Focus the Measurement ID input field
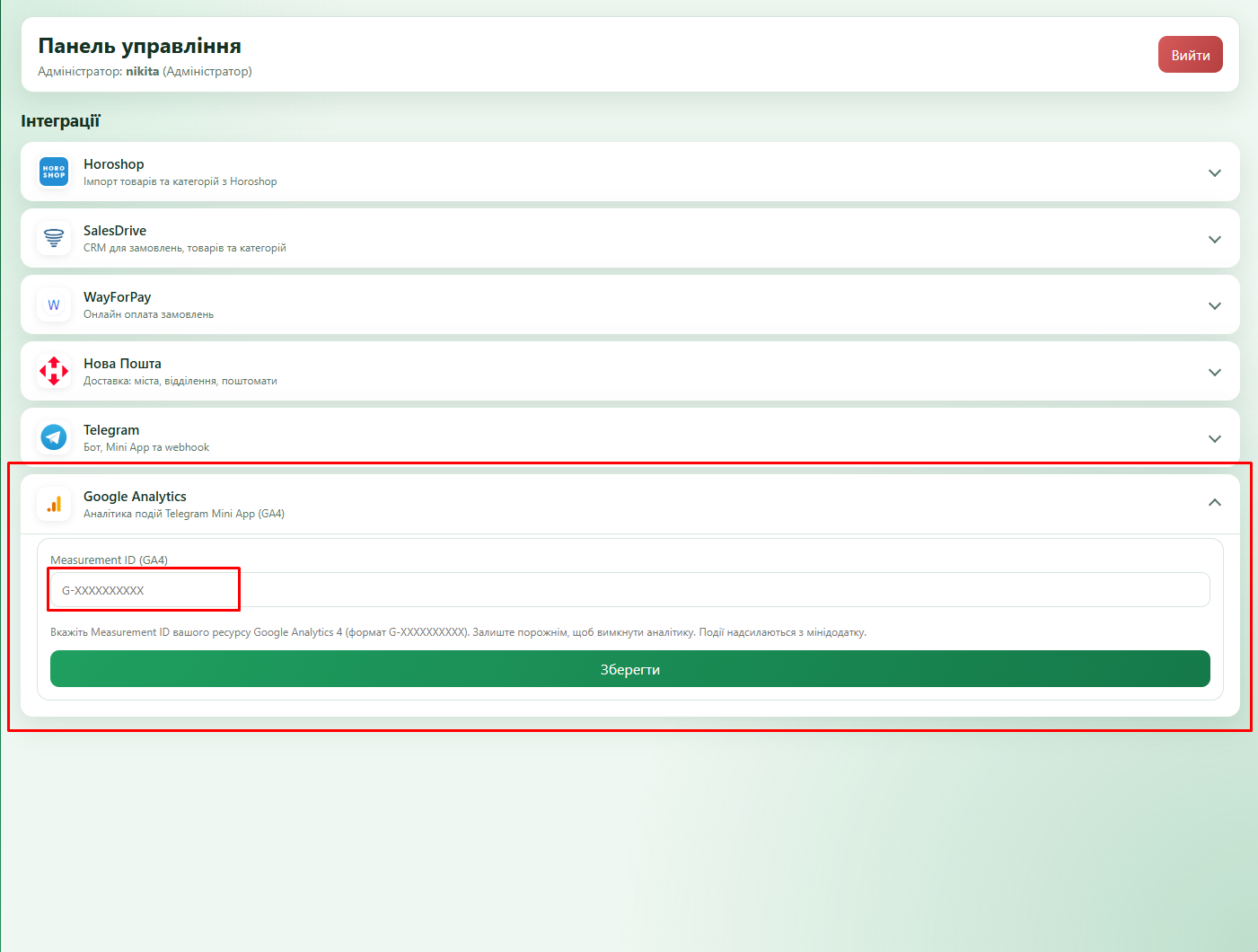 pyautogui.click(x=630, y=590)
